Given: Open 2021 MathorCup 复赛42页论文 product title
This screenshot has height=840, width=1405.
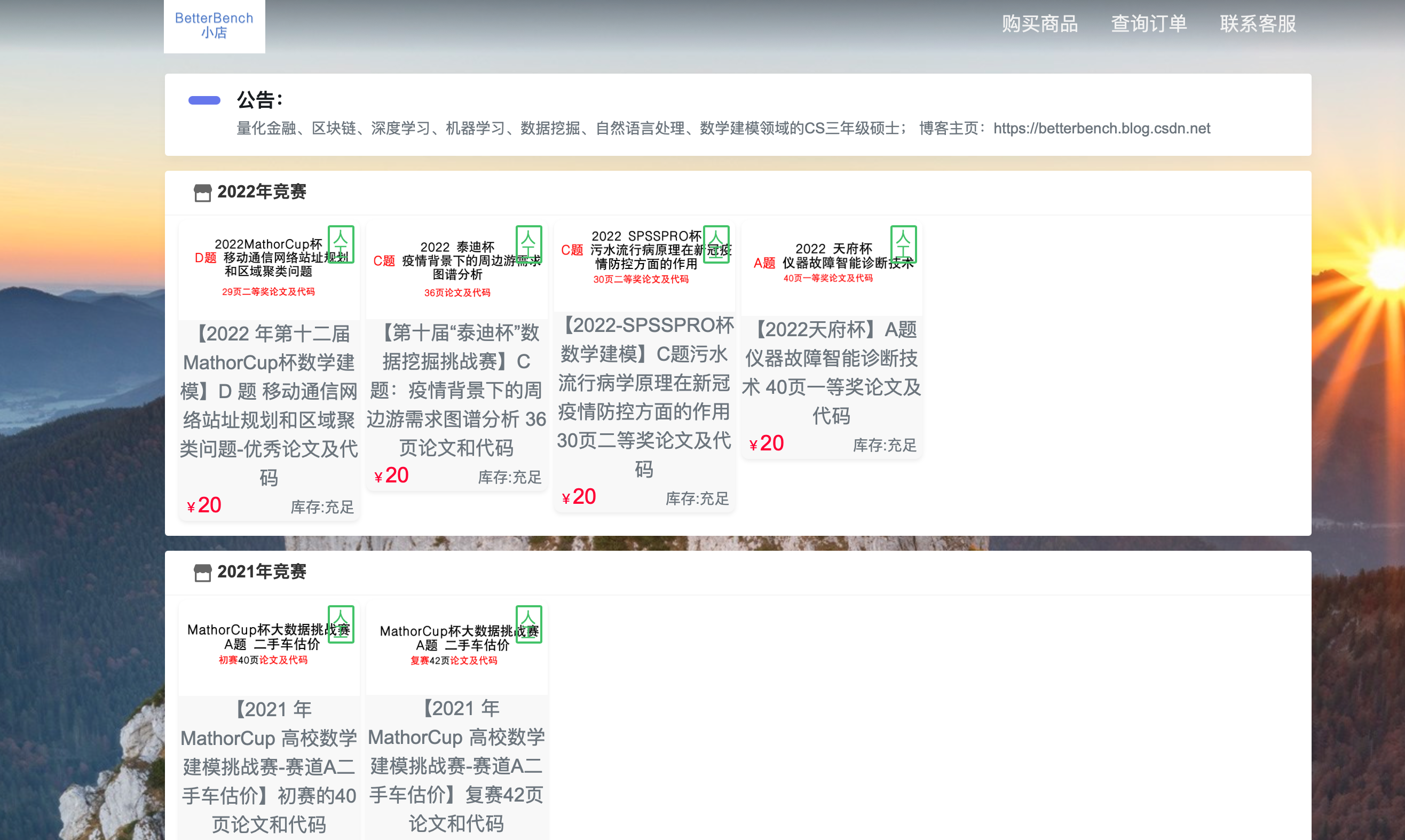Looking at the screenshot, I should 456,765.
